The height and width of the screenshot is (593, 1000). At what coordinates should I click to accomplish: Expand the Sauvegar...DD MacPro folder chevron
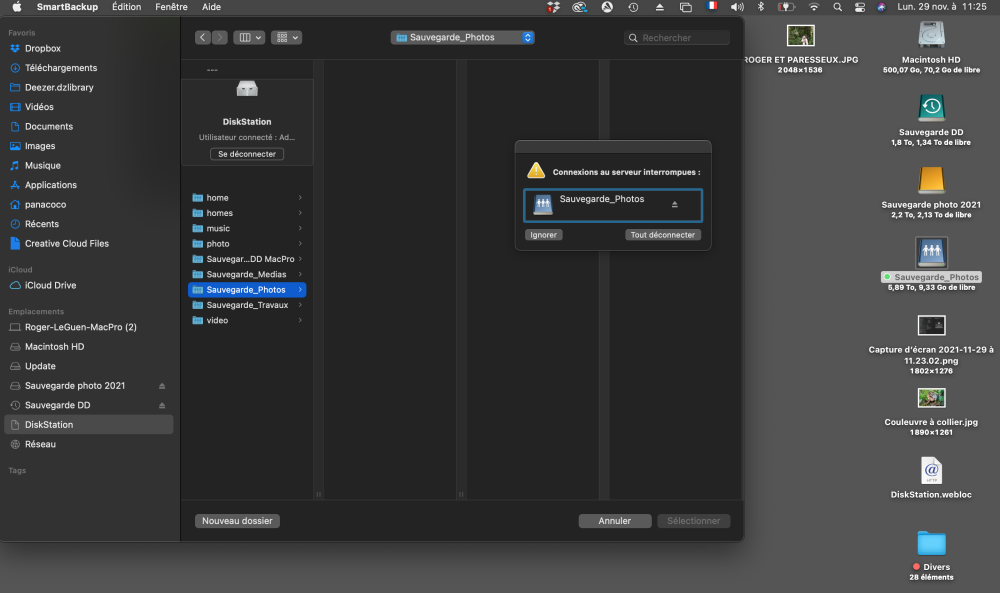(300, 259)
